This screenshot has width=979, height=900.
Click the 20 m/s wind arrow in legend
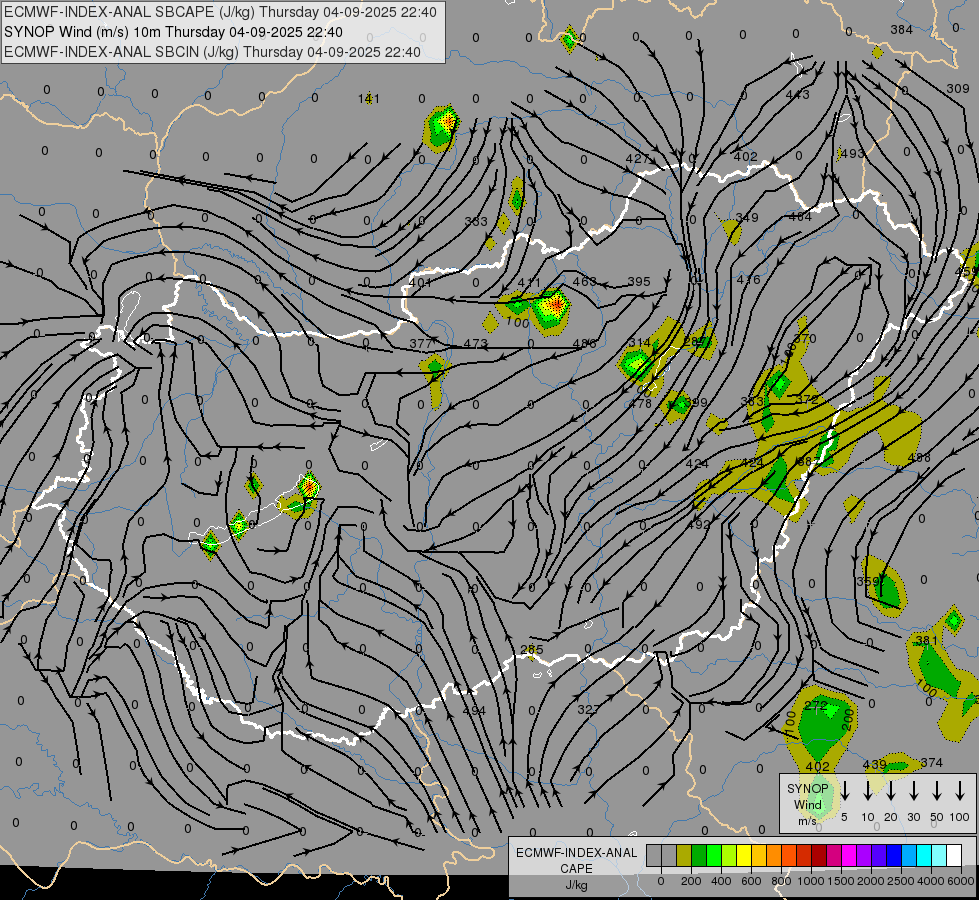891,791
